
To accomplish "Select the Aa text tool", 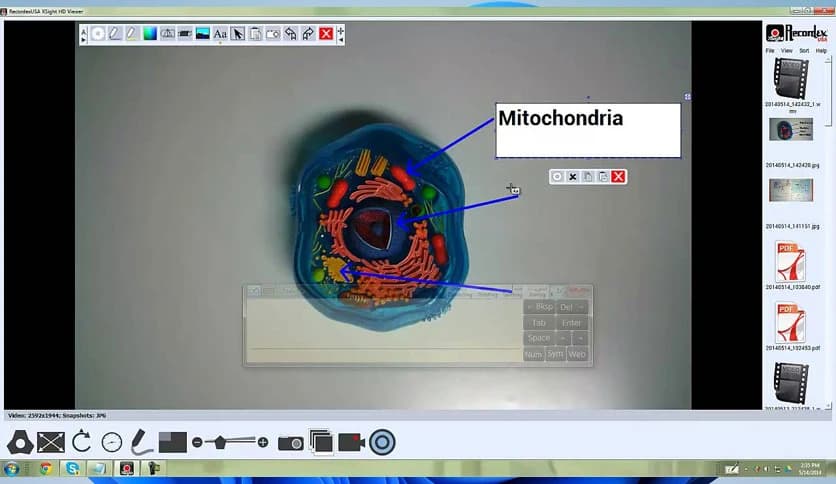I will click(220, 34).
